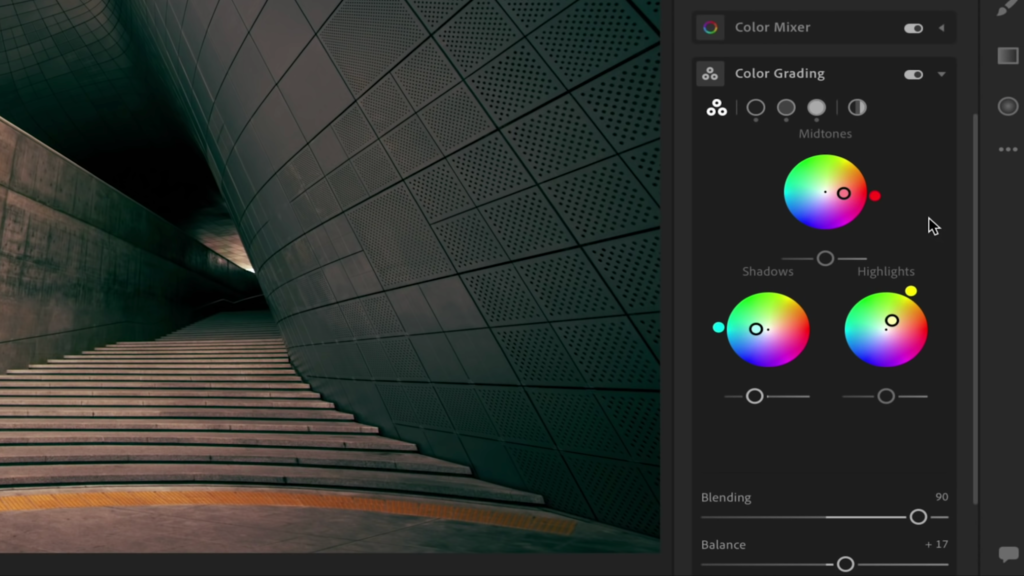Switch to Shadows-only color wheel view
Image resolution: width=1024 pixels, height=576 pixels.
(756, 108)
